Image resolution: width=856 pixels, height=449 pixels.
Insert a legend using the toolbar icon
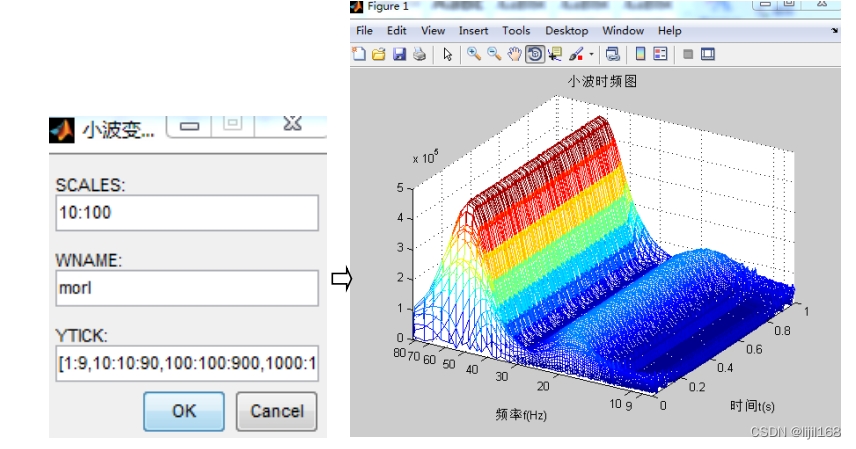click(x=661, y=54)
